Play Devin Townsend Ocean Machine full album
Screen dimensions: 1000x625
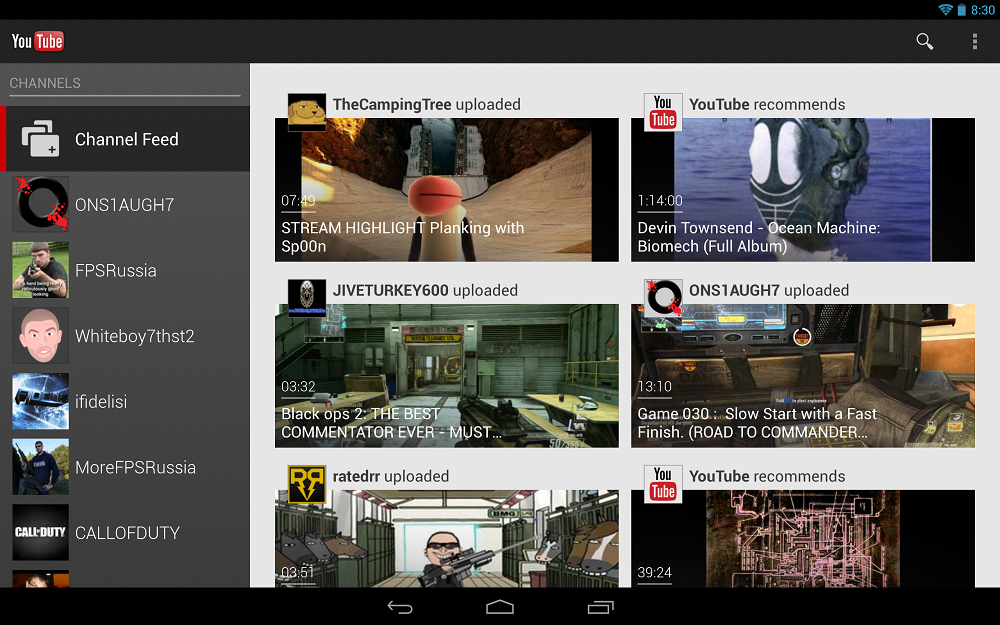coord(802,190)
